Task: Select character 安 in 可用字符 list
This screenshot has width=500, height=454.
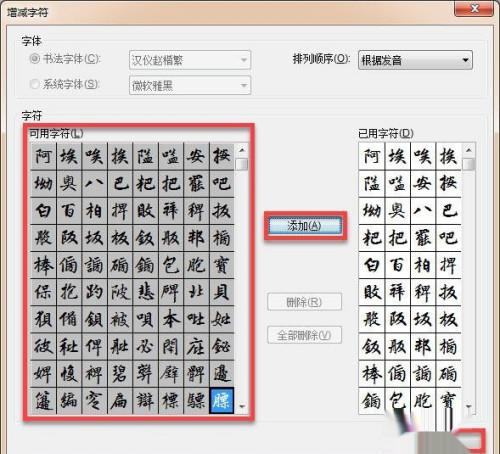Action: [196, 156]
